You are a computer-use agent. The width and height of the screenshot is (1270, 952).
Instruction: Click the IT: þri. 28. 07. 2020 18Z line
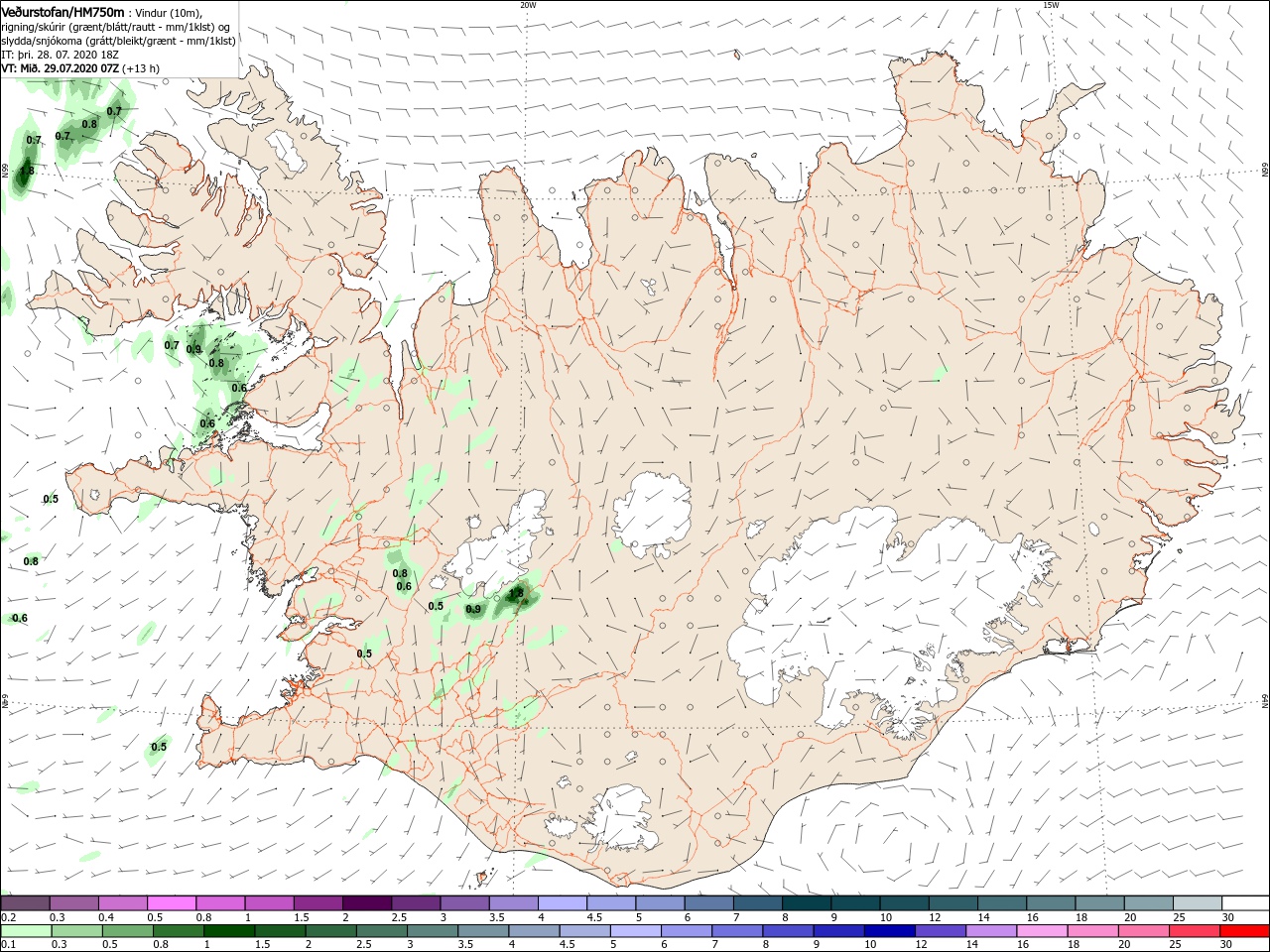point(60,55)
